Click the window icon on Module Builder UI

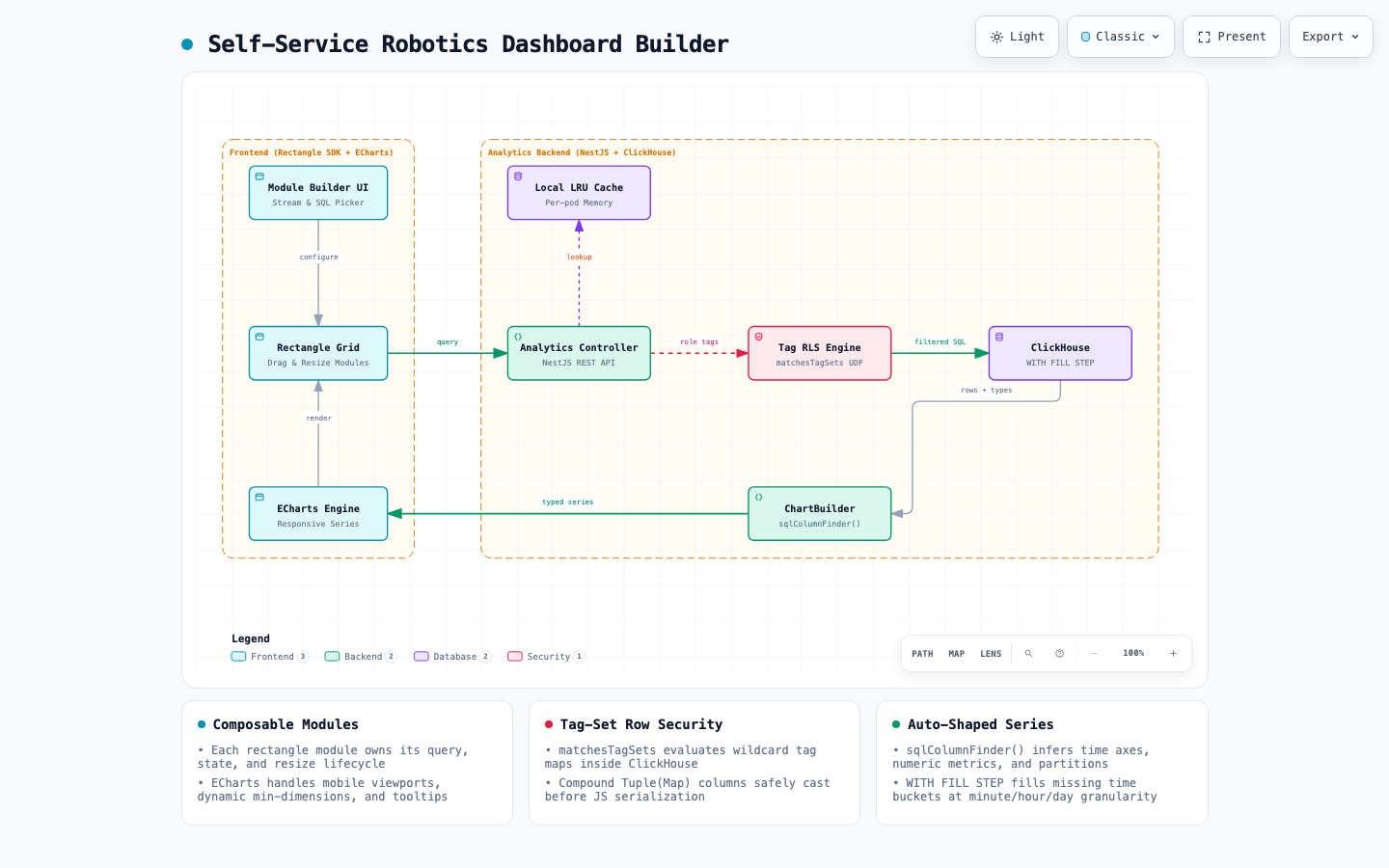pyautogui.click(x=259, y=176)
